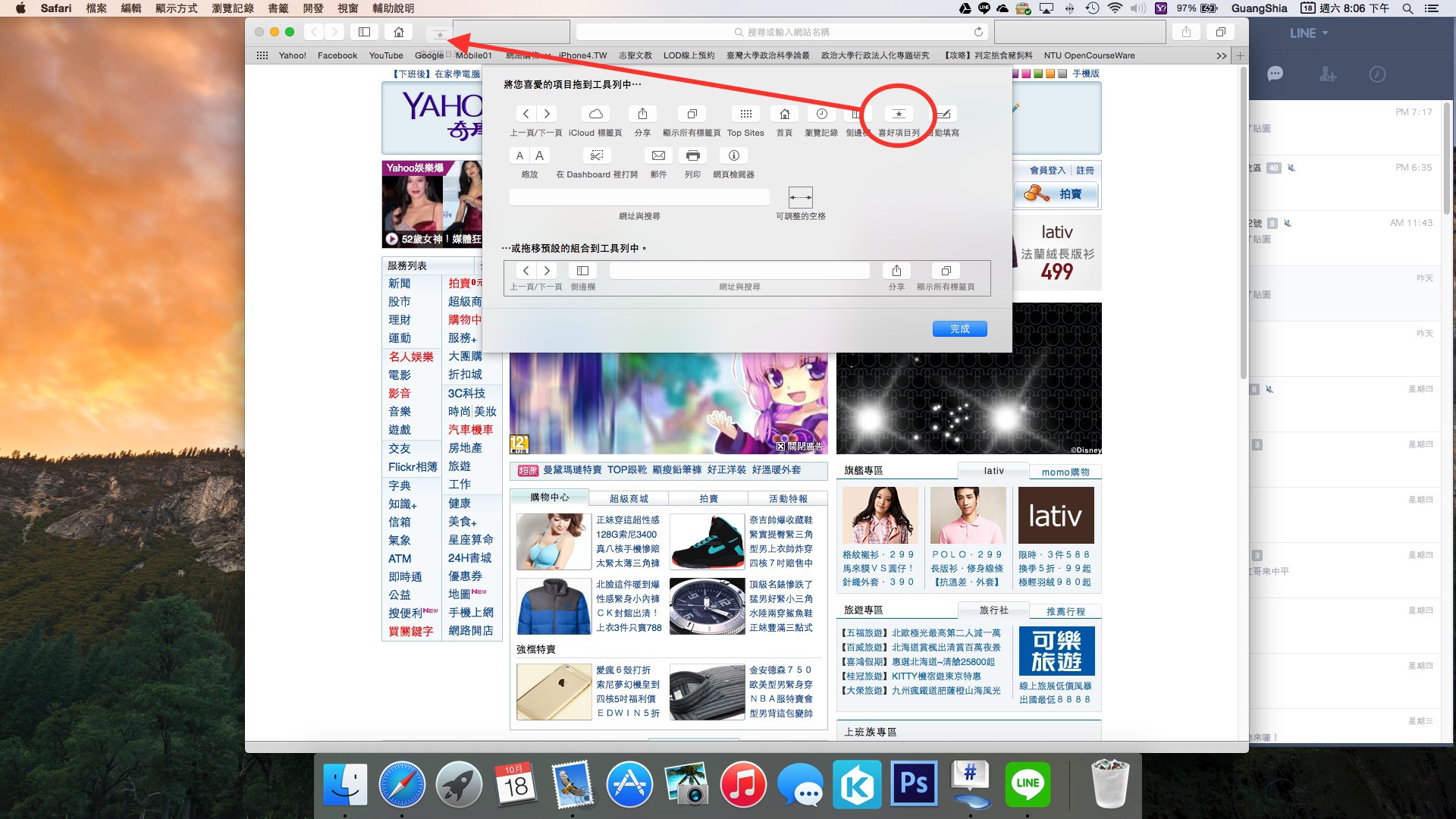Open the NTU OpenCourseWare bookmark
Image resolution: width=1456 pixels, height=819 pixels.
tap(1089, 55)
